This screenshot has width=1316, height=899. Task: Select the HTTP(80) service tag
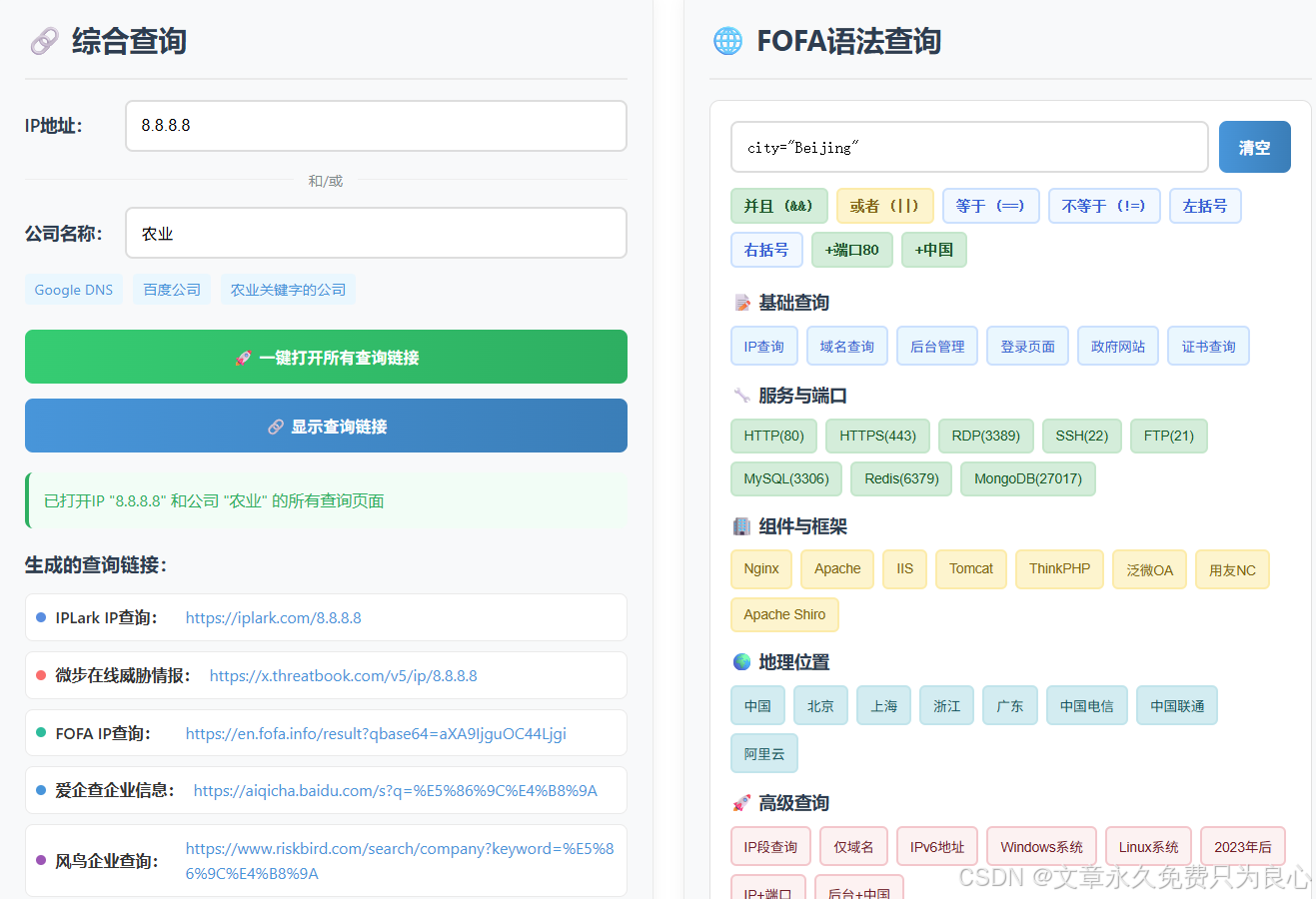pos(774,436)
